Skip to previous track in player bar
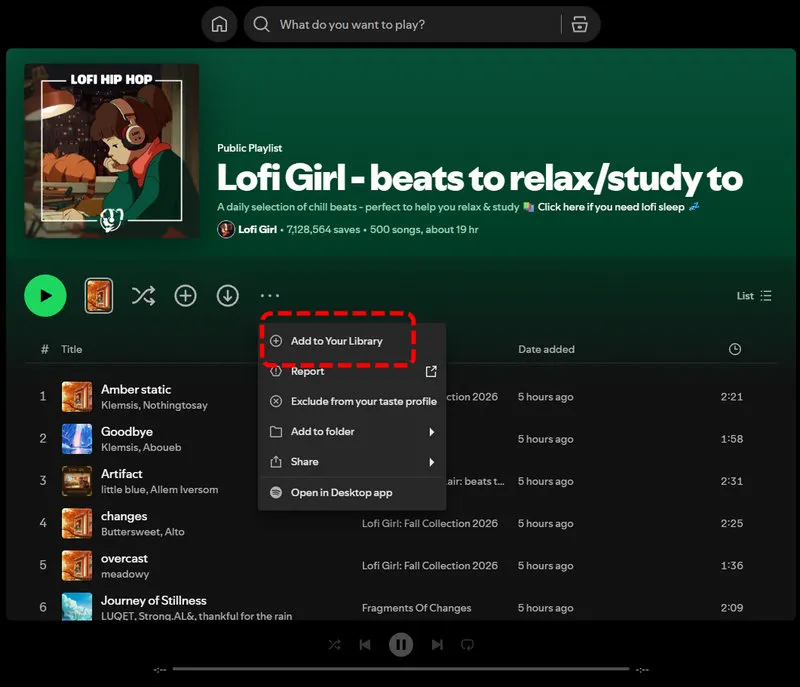This screenshot has height=687, width=800. [x=365, y=645]
